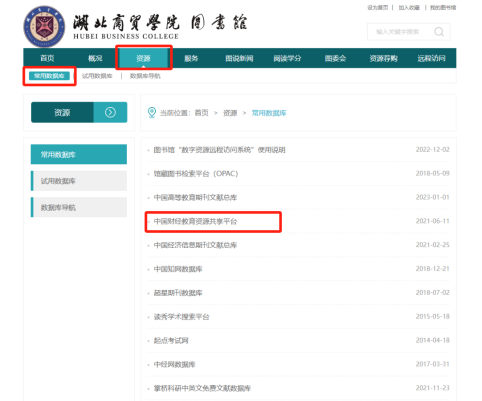This screenshot has width=482, height=401.
Task: Click the circled arrow icon beside 资源
Action: pyautogui.click(x=110, y=112)
